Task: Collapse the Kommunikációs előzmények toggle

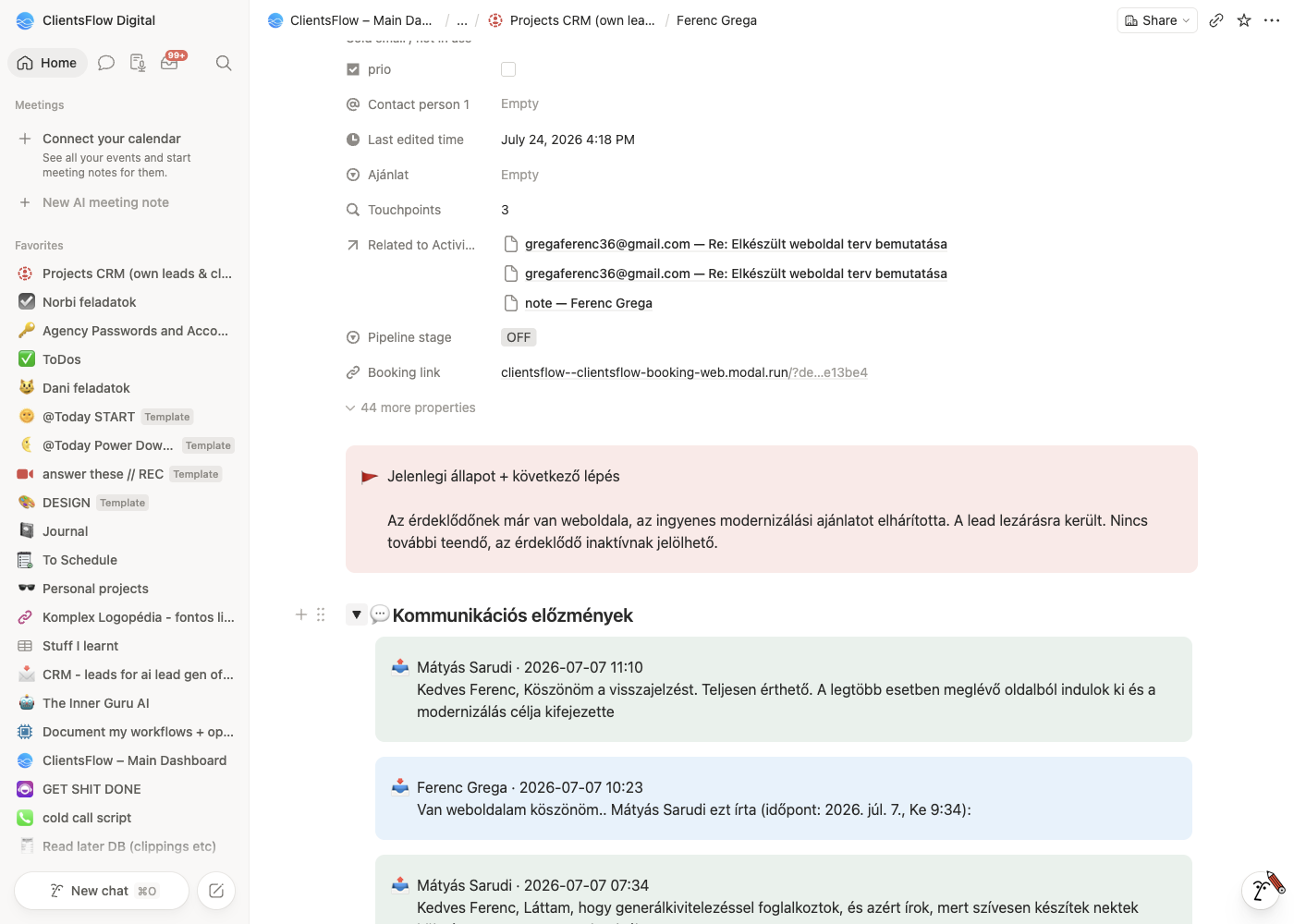Action: tap(356, 614)
